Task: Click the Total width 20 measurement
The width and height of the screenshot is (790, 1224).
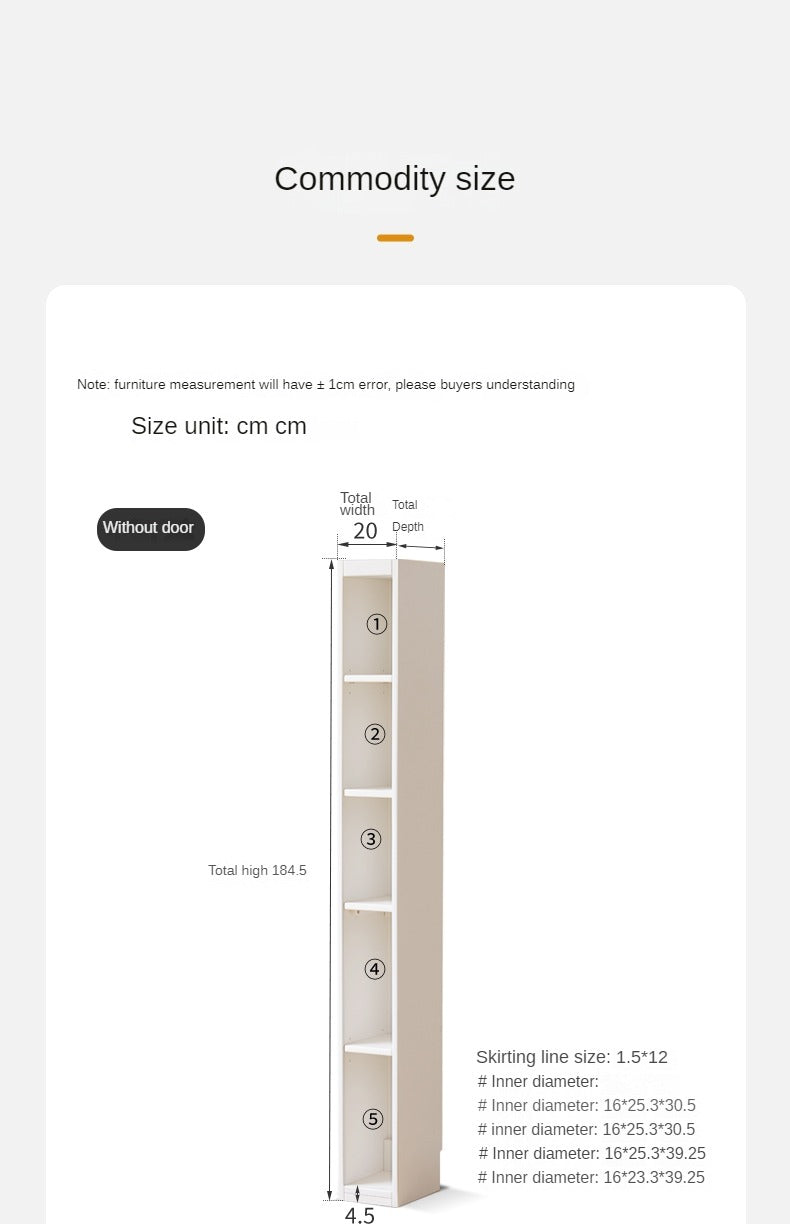Action: pos(365,531)
